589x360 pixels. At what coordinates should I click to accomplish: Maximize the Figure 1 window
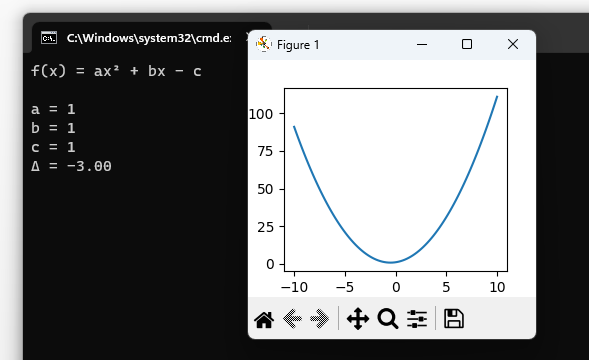point(467,44)
